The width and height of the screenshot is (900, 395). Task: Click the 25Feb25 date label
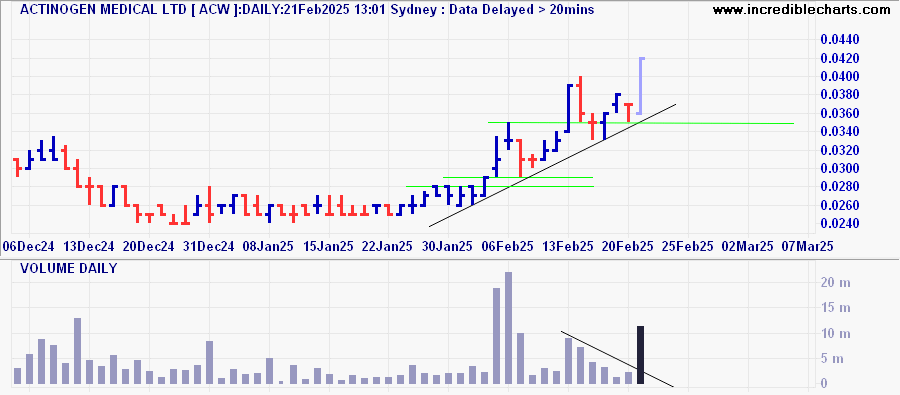click(x=688, y=246)
